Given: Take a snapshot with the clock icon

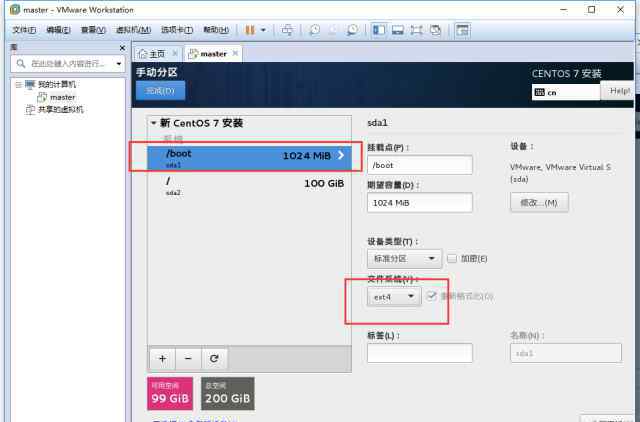Looking at the screenshot, I should 315,30.
